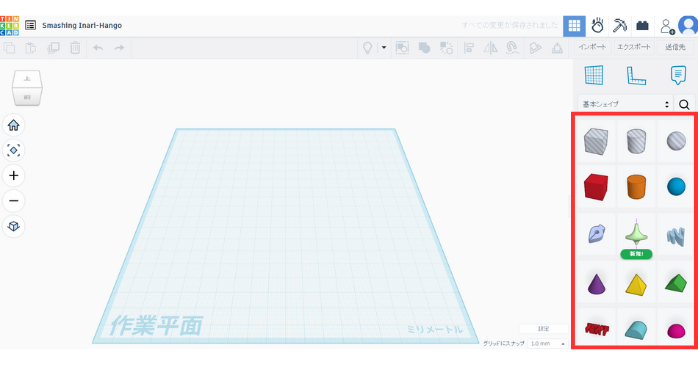
Task: Open the Notes tool icon
Action: tap(678, 75)
